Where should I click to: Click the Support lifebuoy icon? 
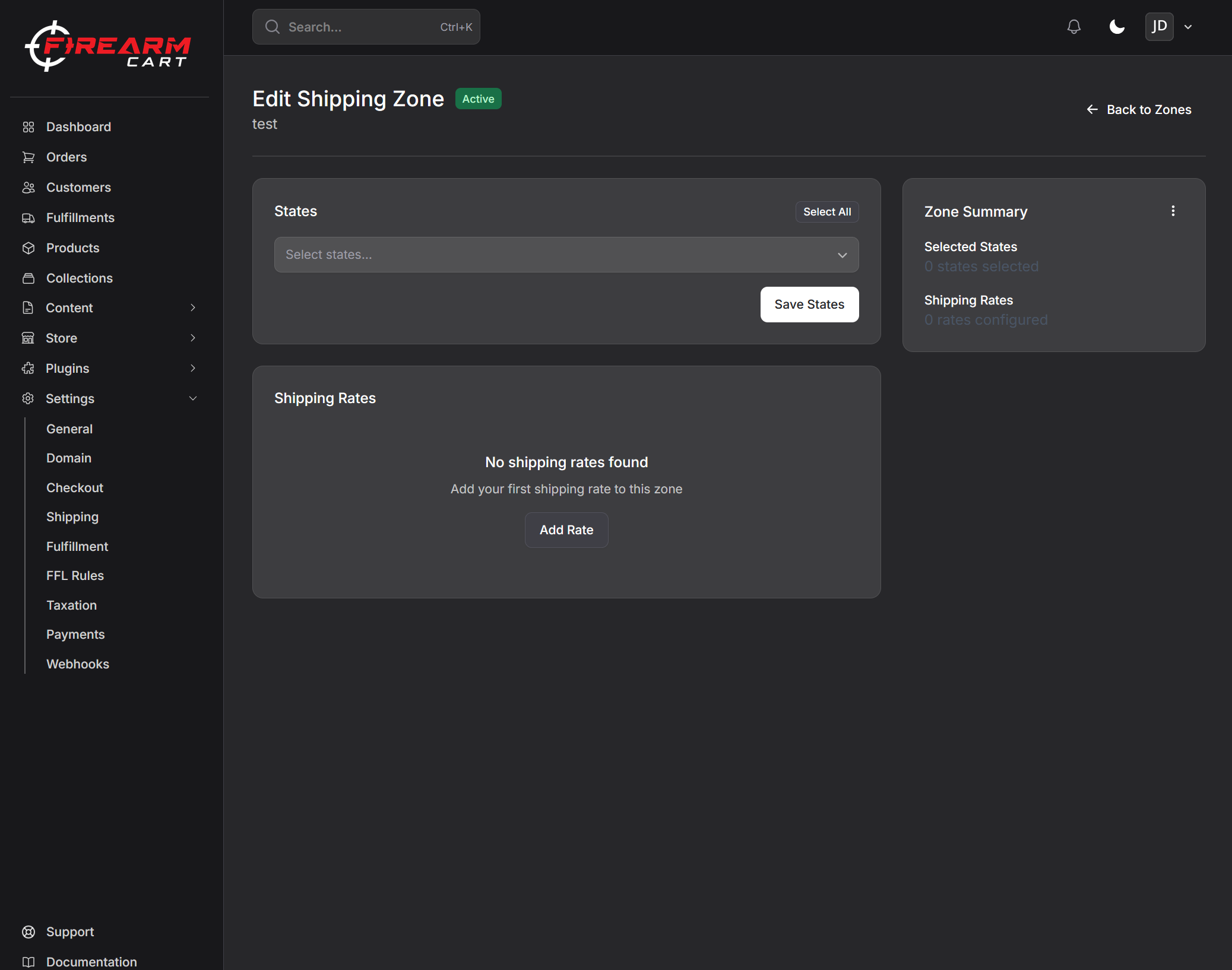28,932
